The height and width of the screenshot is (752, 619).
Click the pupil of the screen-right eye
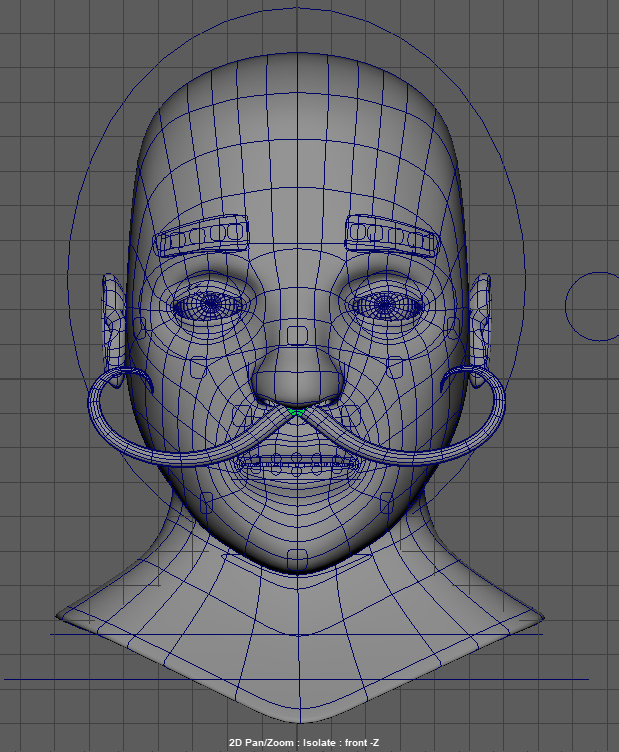tap(382, 303)
